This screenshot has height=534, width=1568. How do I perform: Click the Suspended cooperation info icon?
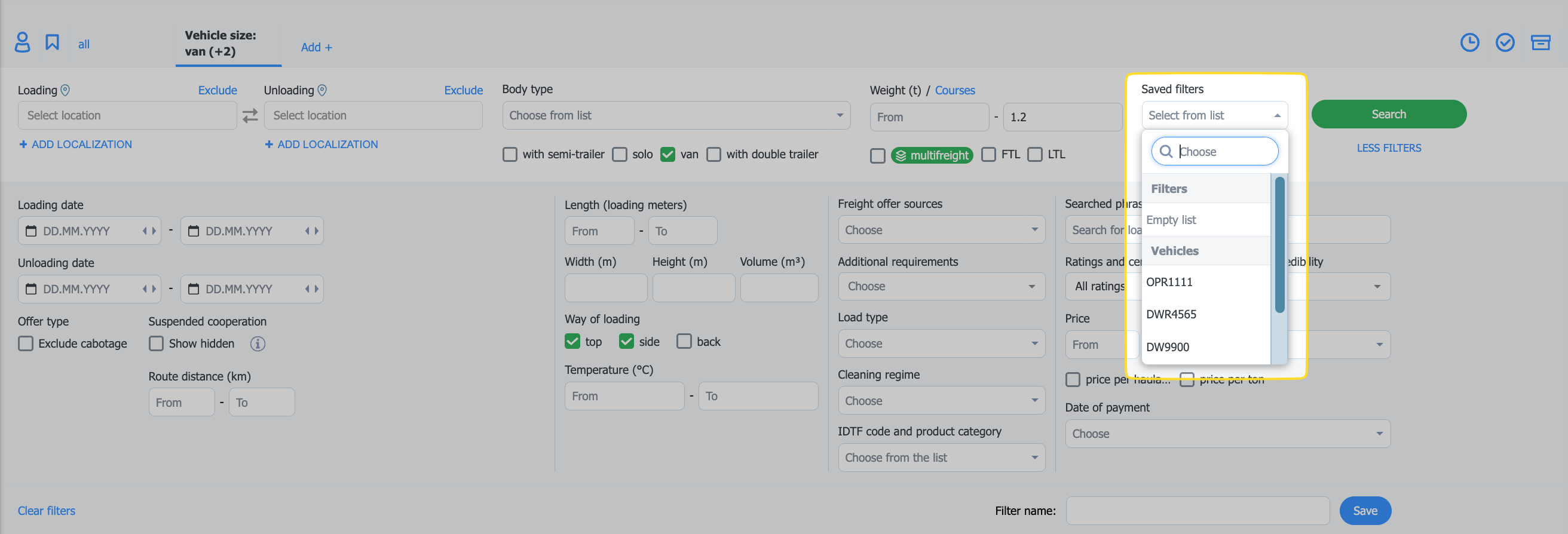click(x=258, y=343)
